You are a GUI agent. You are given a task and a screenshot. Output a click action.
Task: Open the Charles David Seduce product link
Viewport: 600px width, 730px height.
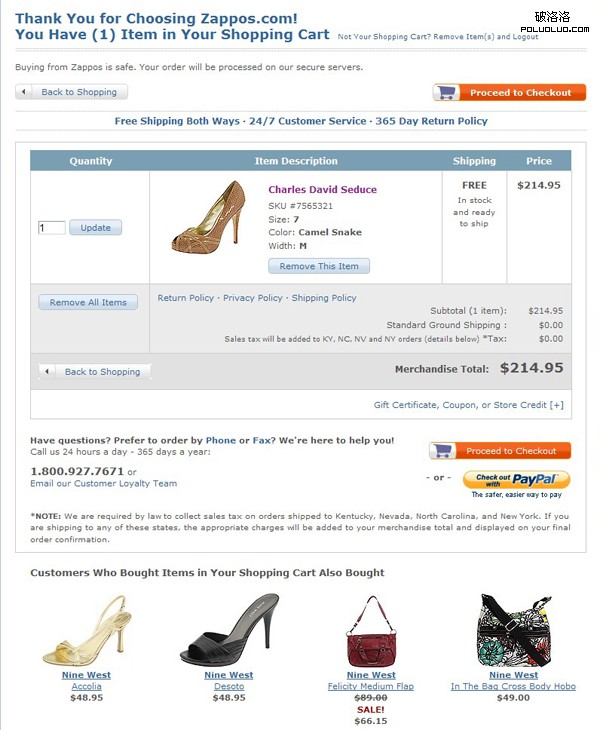pyautogui.click(x=322, y=189)
